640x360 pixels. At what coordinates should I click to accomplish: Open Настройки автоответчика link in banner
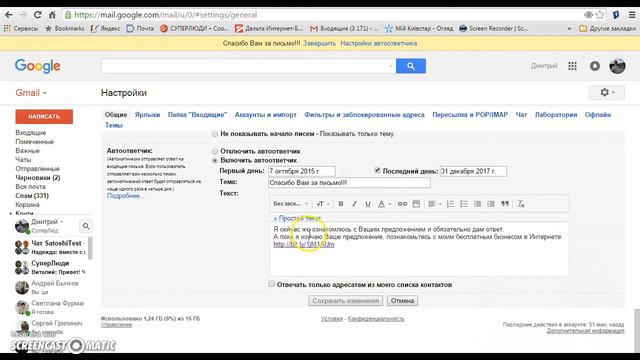tap(379, 43)
